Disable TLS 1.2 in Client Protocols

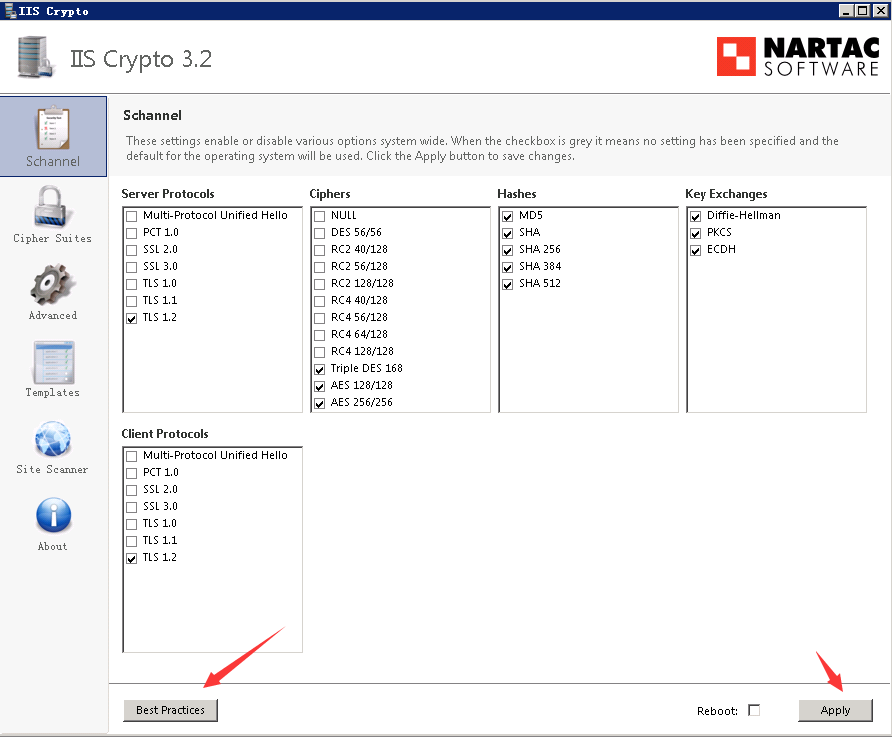132,557
